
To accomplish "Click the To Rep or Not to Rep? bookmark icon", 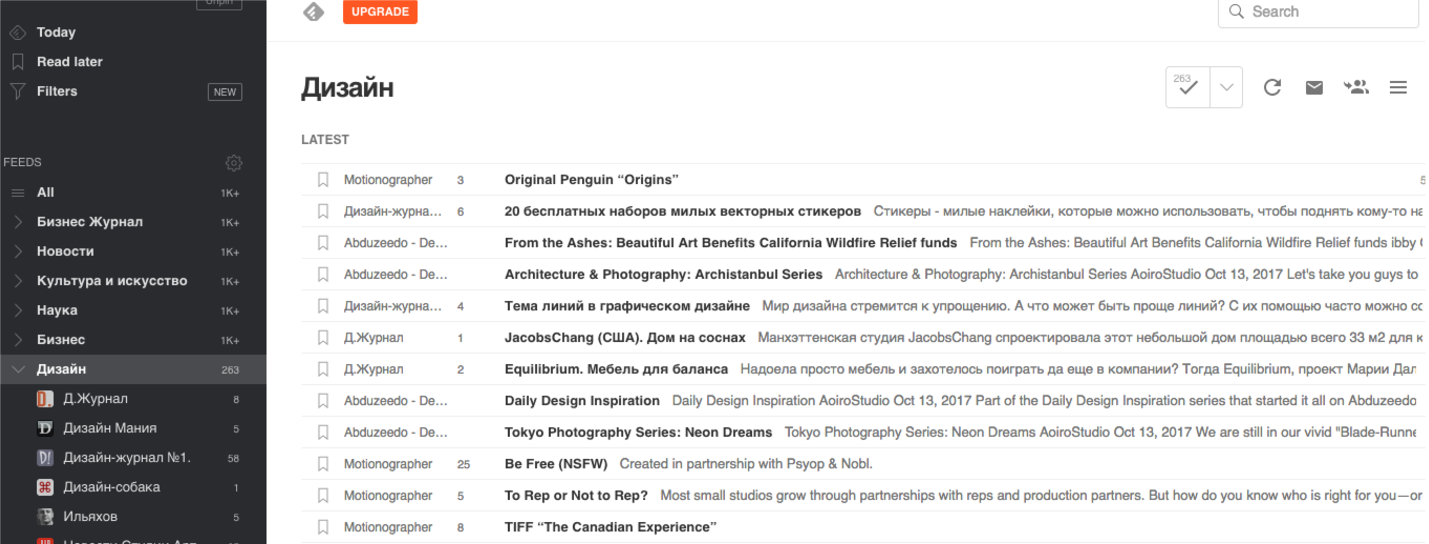I will click(323, 495).
